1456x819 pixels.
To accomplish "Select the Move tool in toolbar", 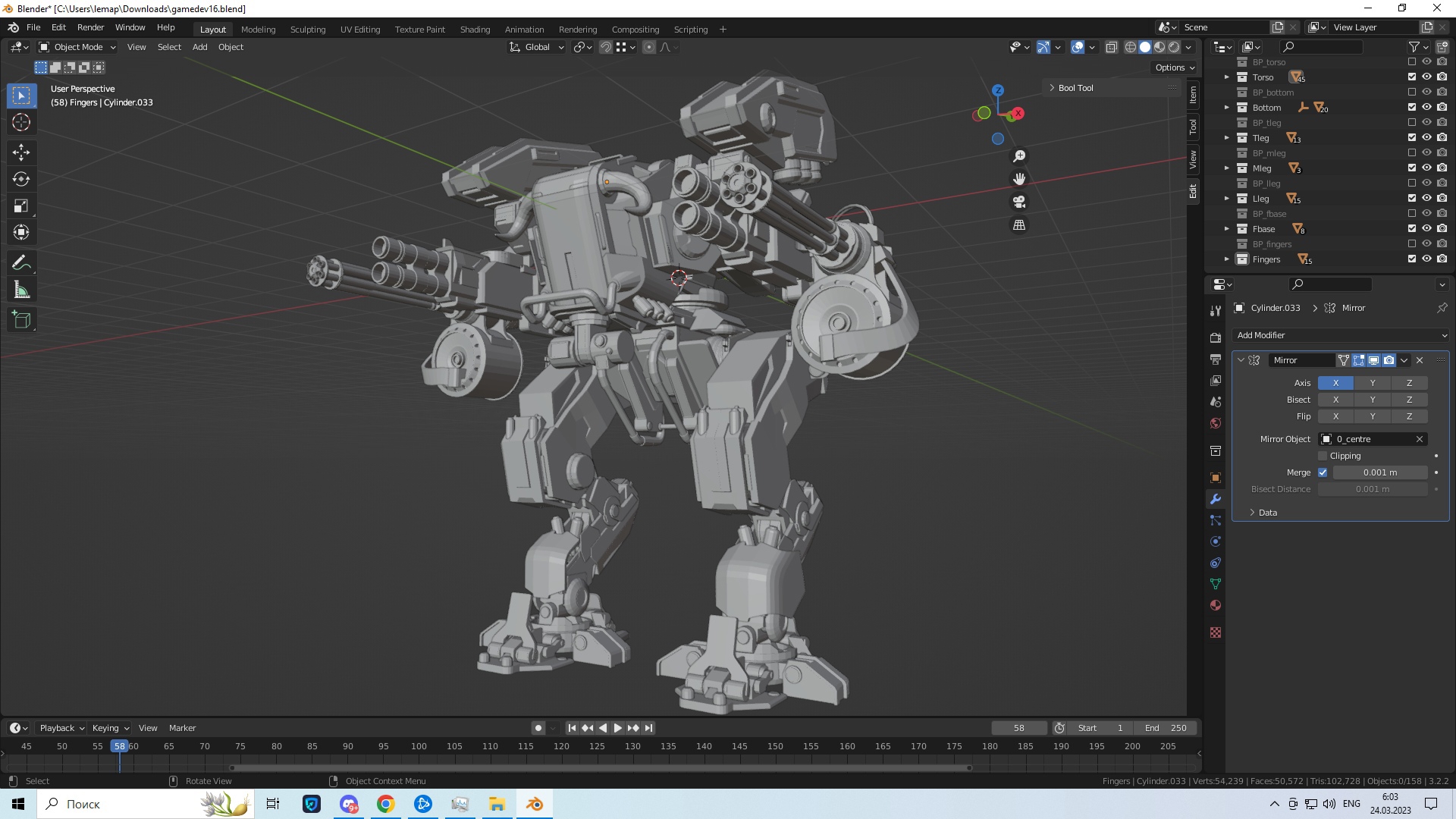I will coord(21,152).
